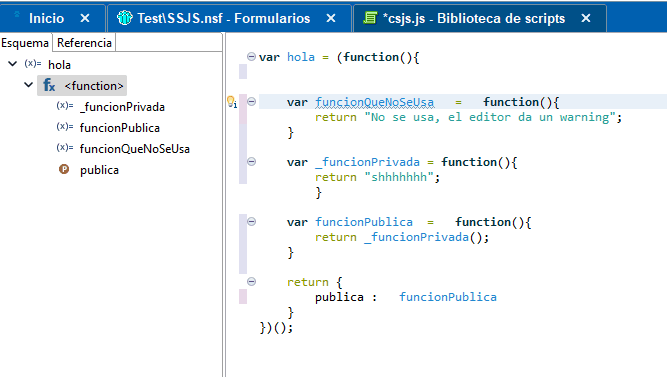Fold the funcionQueNoSeUsa function block

251,101
